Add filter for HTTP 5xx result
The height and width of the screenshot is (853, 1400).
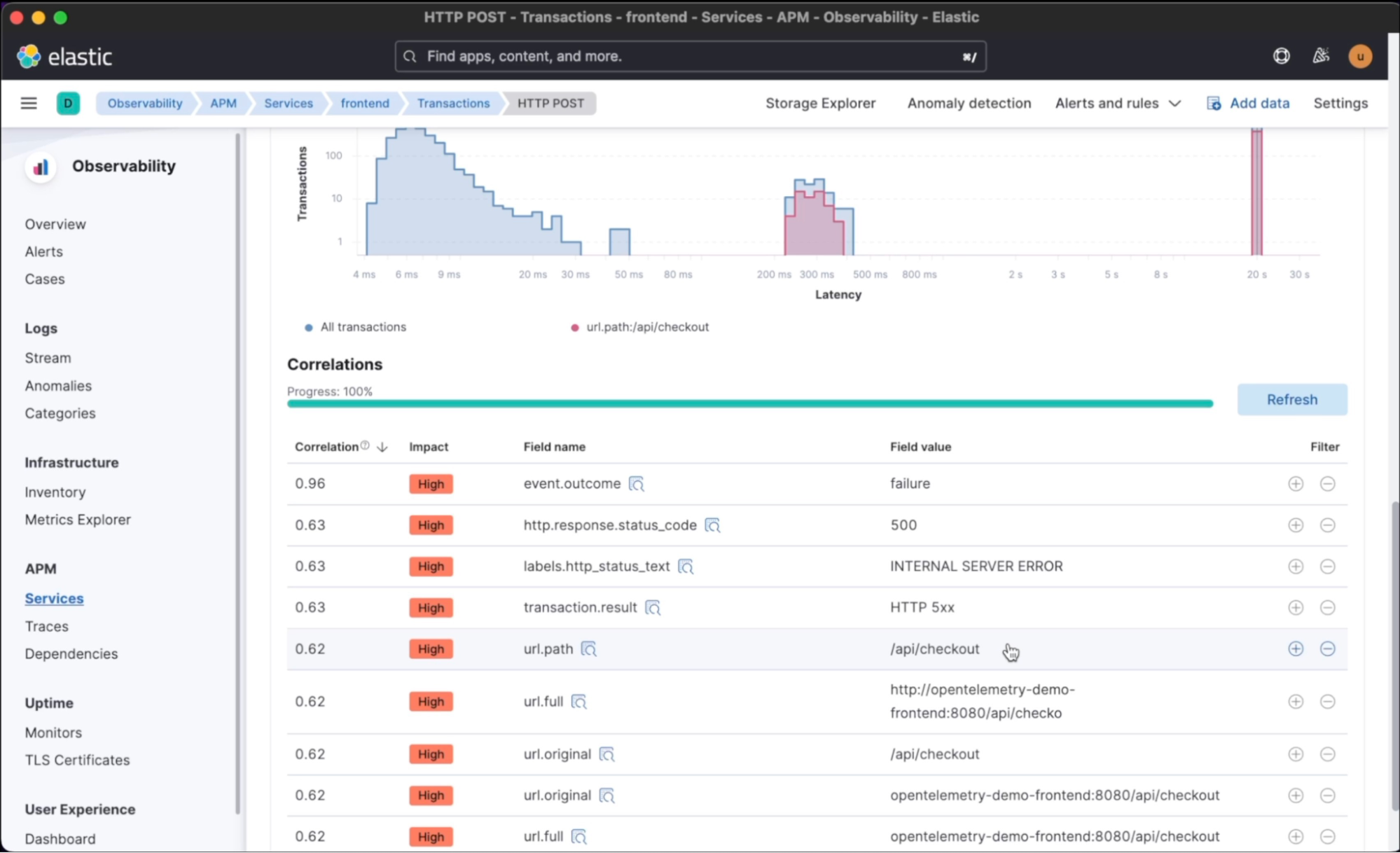[1296, 608]
